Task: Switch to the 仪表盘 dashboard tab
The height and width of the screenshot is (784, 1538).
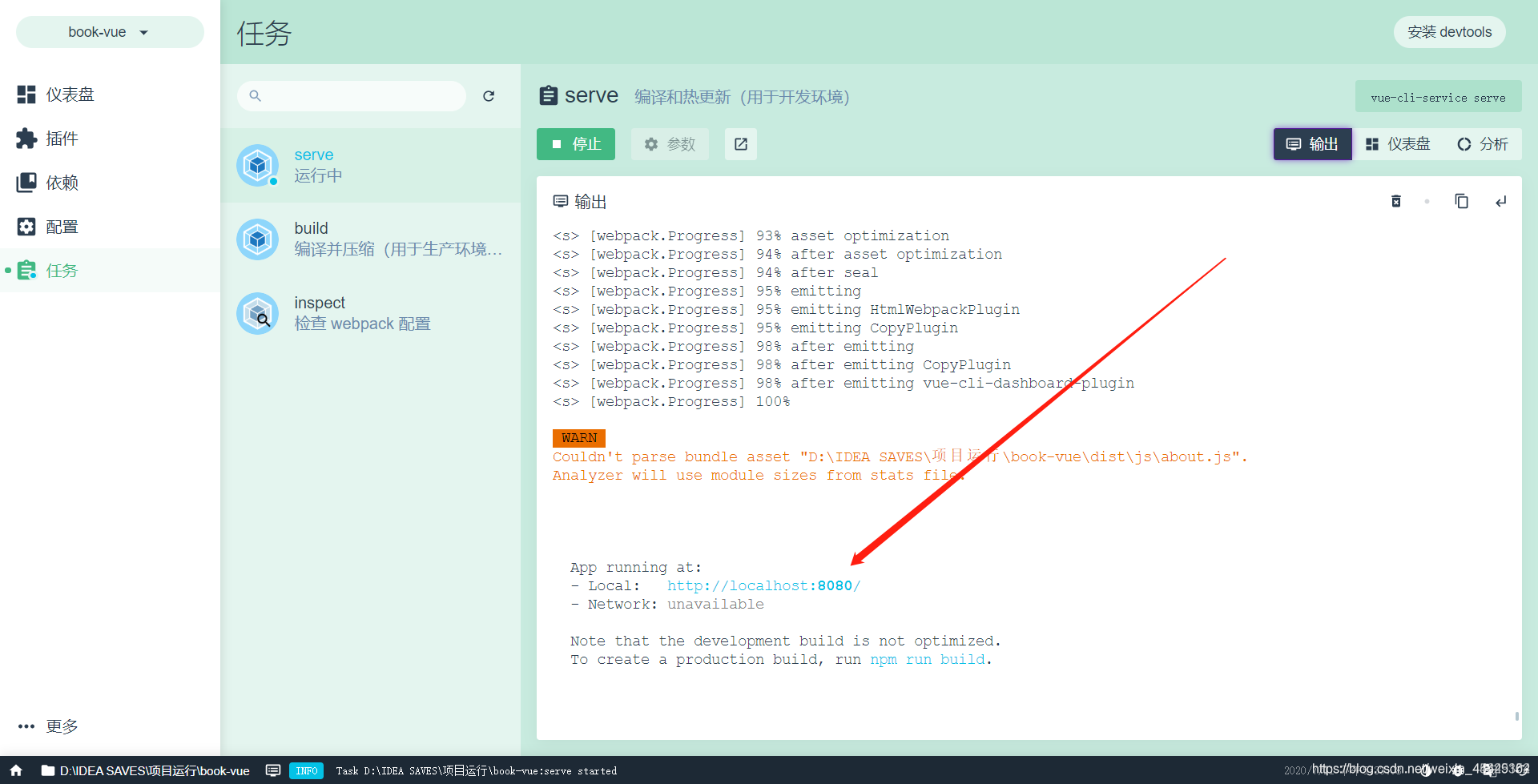Action: (1398, 144)
